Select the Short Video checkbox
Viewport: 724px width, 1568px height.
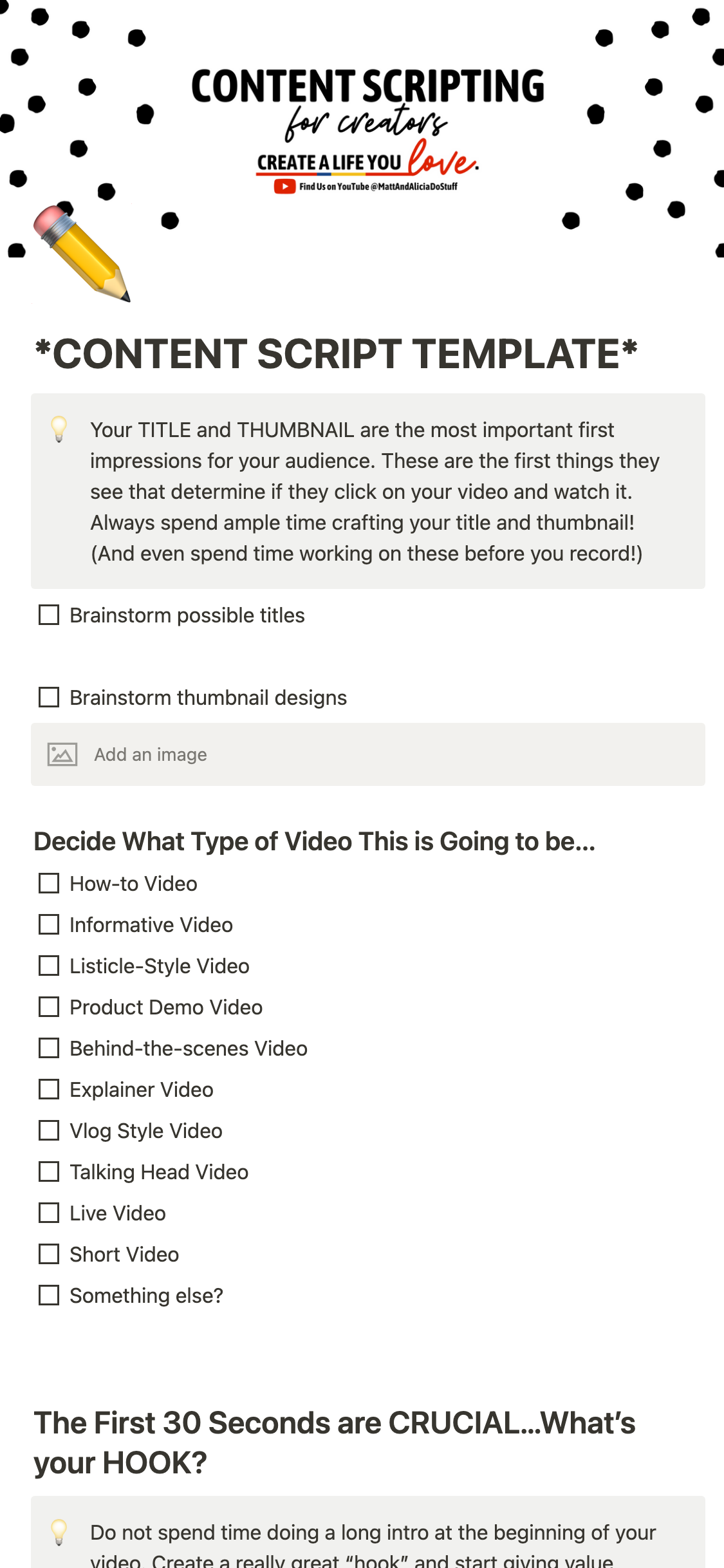(x=49, y=1255)
